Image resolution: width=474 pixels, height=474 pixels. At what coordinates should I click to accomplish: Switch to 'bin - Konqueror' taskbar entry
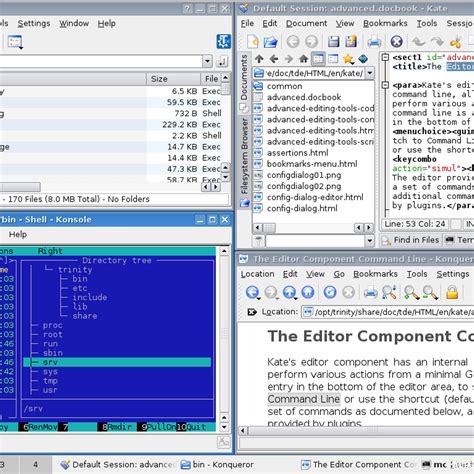coord(217,464)
